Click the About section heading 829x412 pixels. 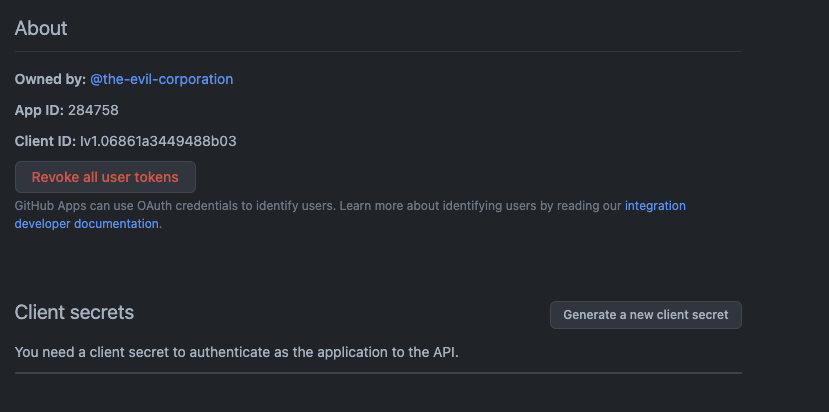point(41,28)
